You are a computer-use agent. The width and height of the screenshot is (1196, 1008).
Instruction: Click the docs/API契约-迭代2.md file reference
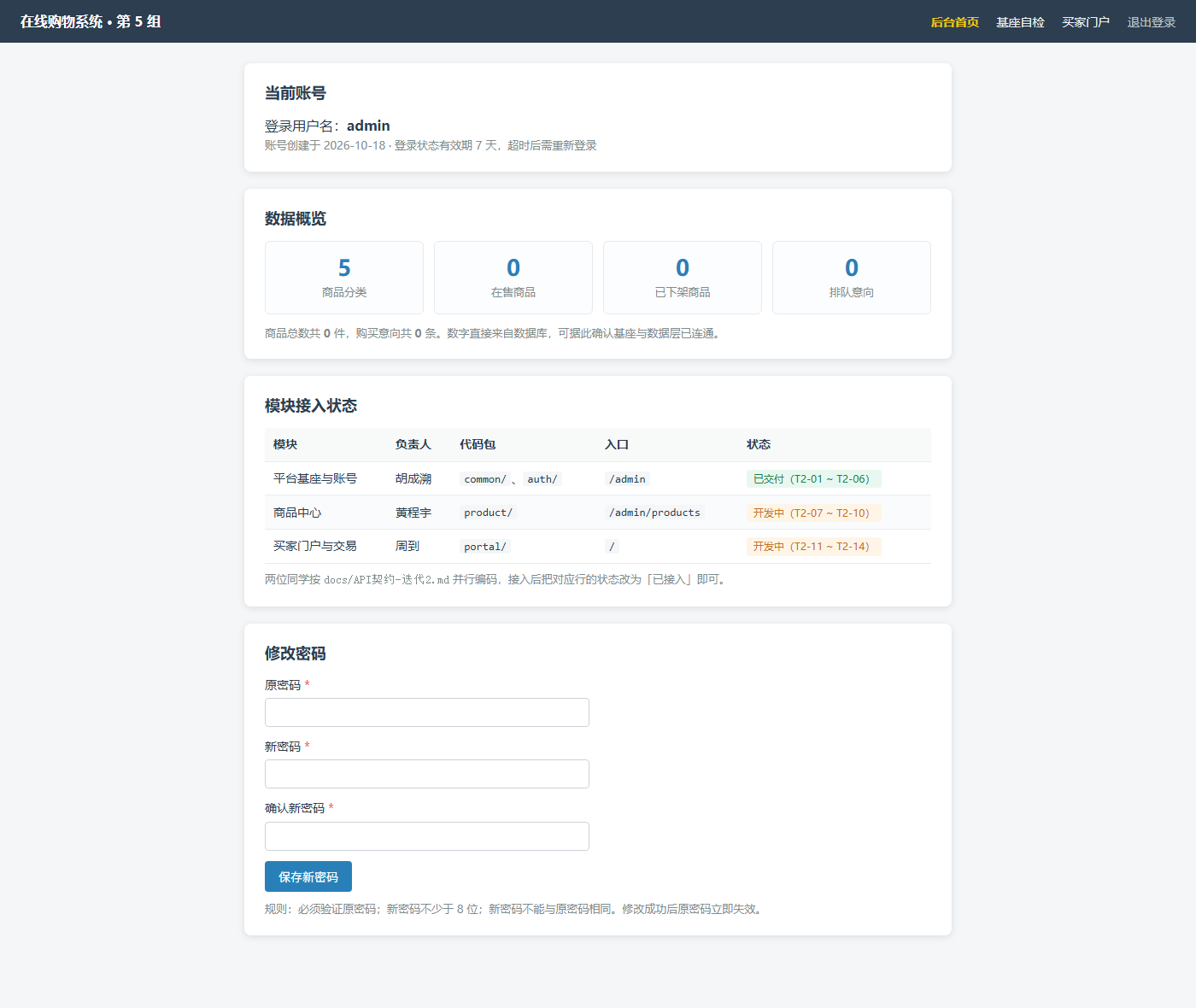[387, 579]
